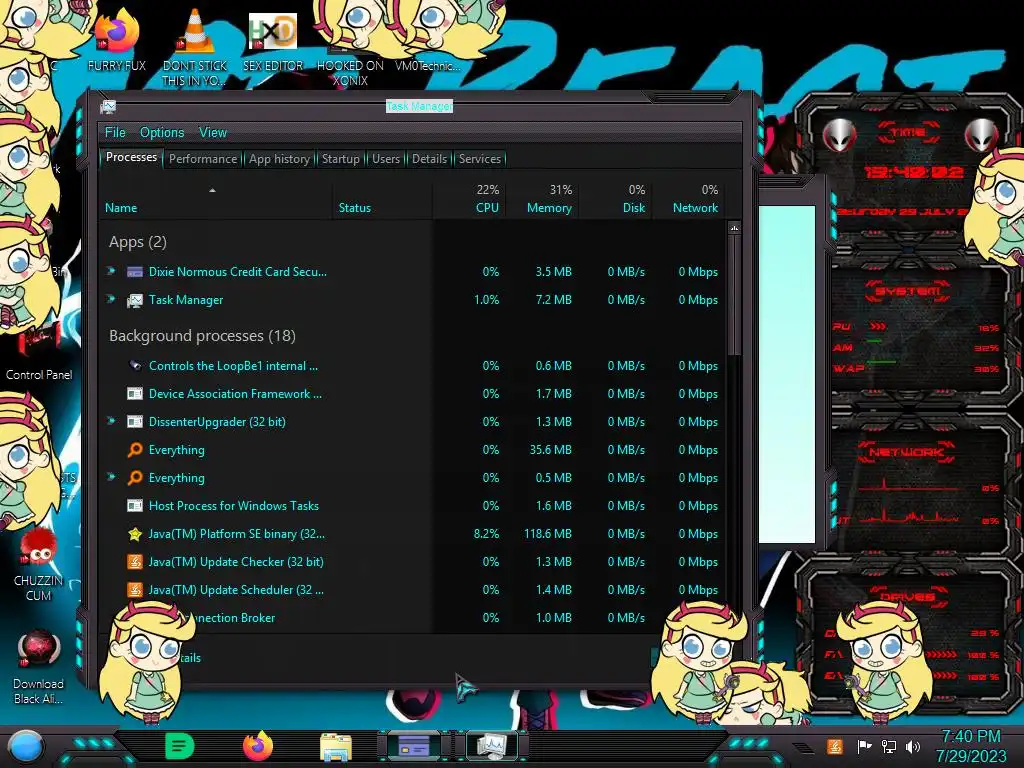
Task: Sort by the Status column header
Action: [383, 200]
